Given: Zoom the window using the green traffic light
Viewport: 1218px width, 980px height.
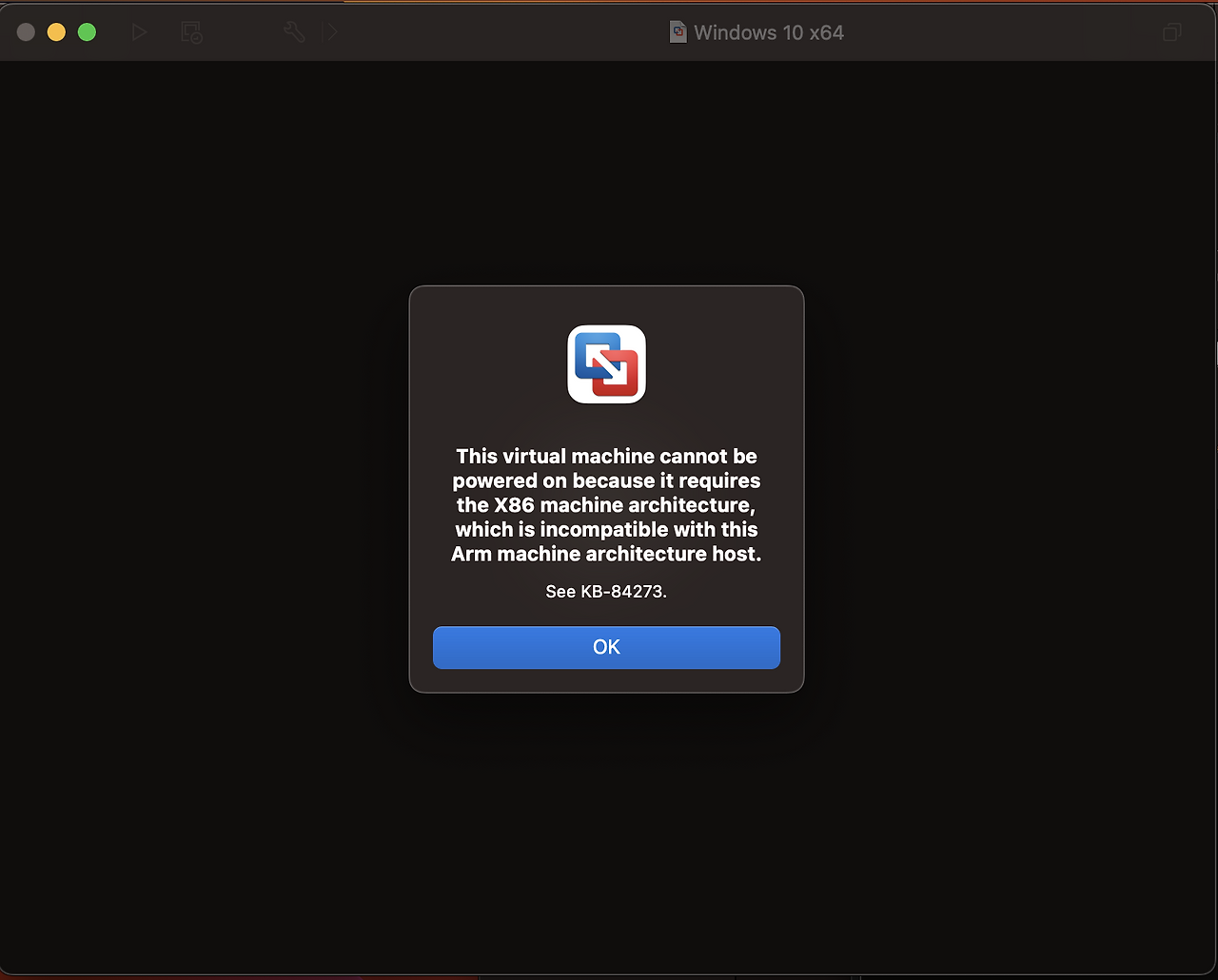Looking at the screenshot, I should point(87,31).
